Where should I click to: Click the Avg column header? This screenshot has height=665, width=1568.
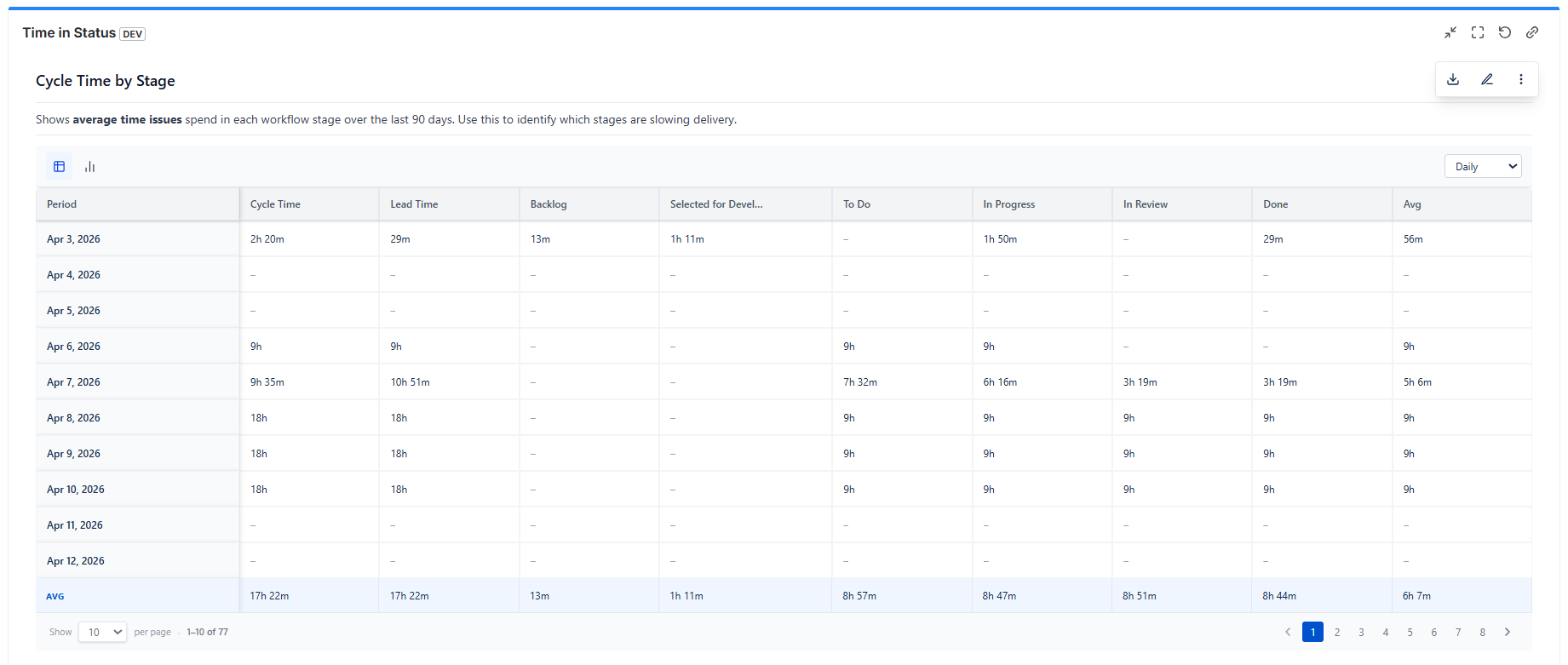[x=1462, y=204]
